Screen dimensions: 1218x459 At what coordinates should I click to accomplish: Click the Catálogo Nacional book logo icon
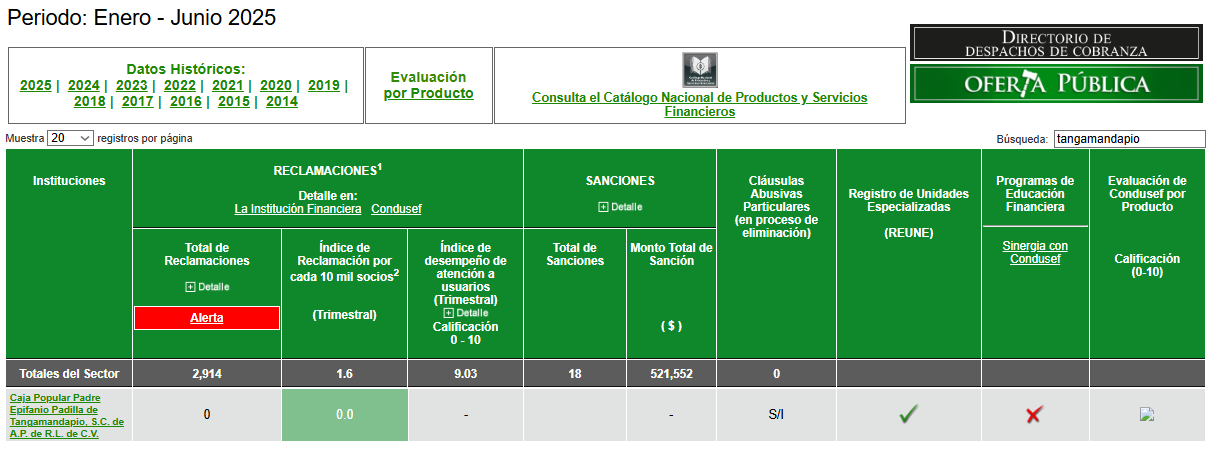click(699, 70)
